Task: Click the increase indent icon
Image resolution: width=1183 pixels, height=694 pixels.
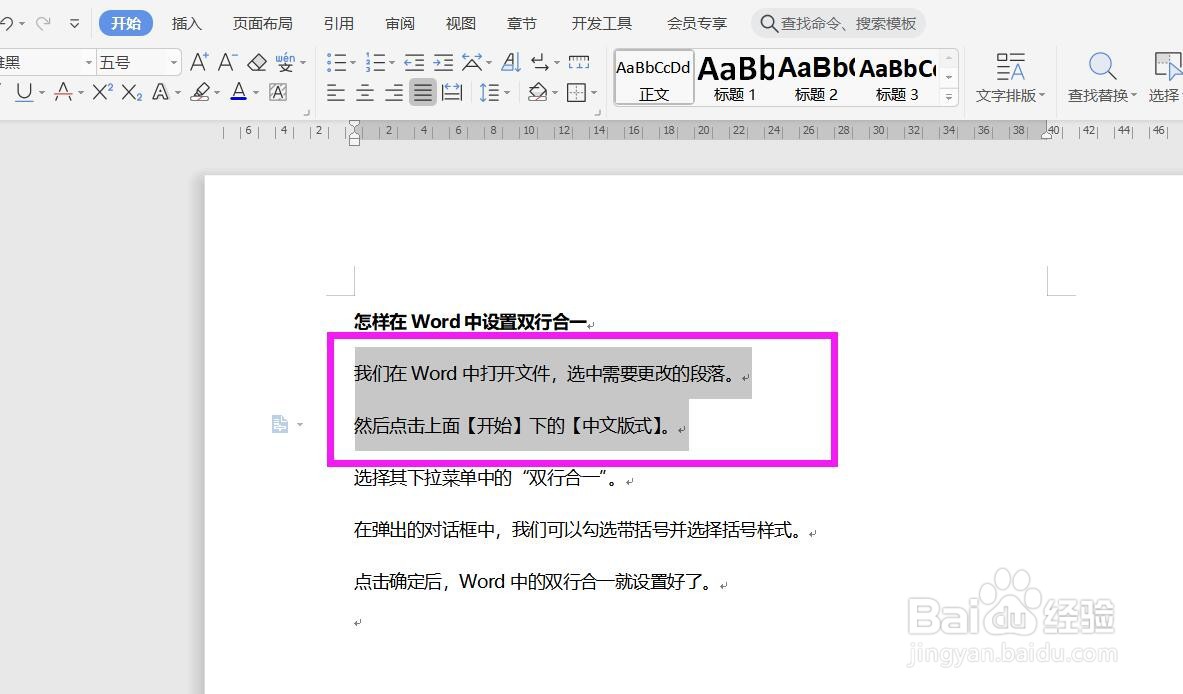Action: (x=443, y=62)
